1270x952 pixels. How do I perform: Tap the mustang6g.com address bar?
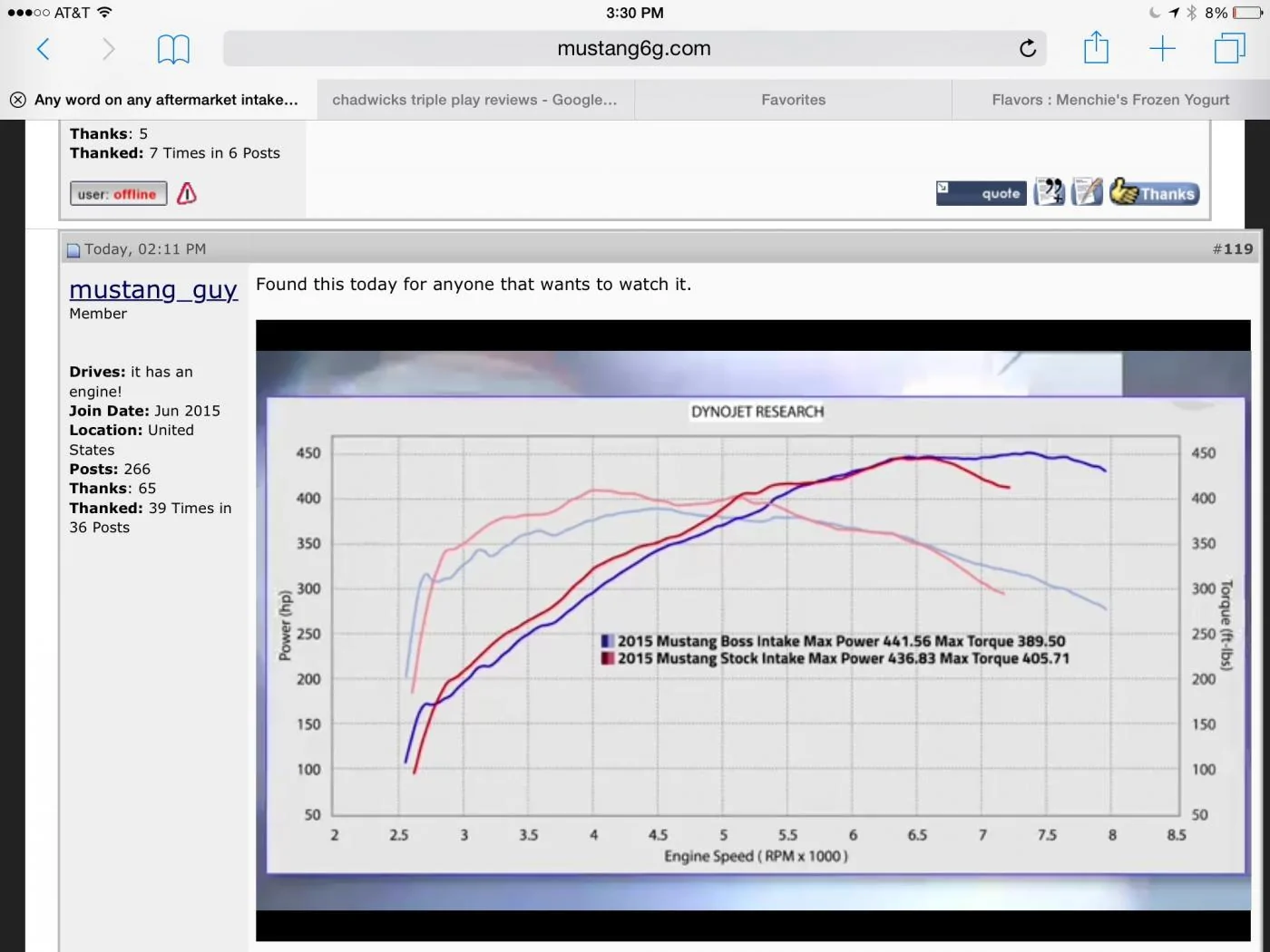click(x=634, y=49)
